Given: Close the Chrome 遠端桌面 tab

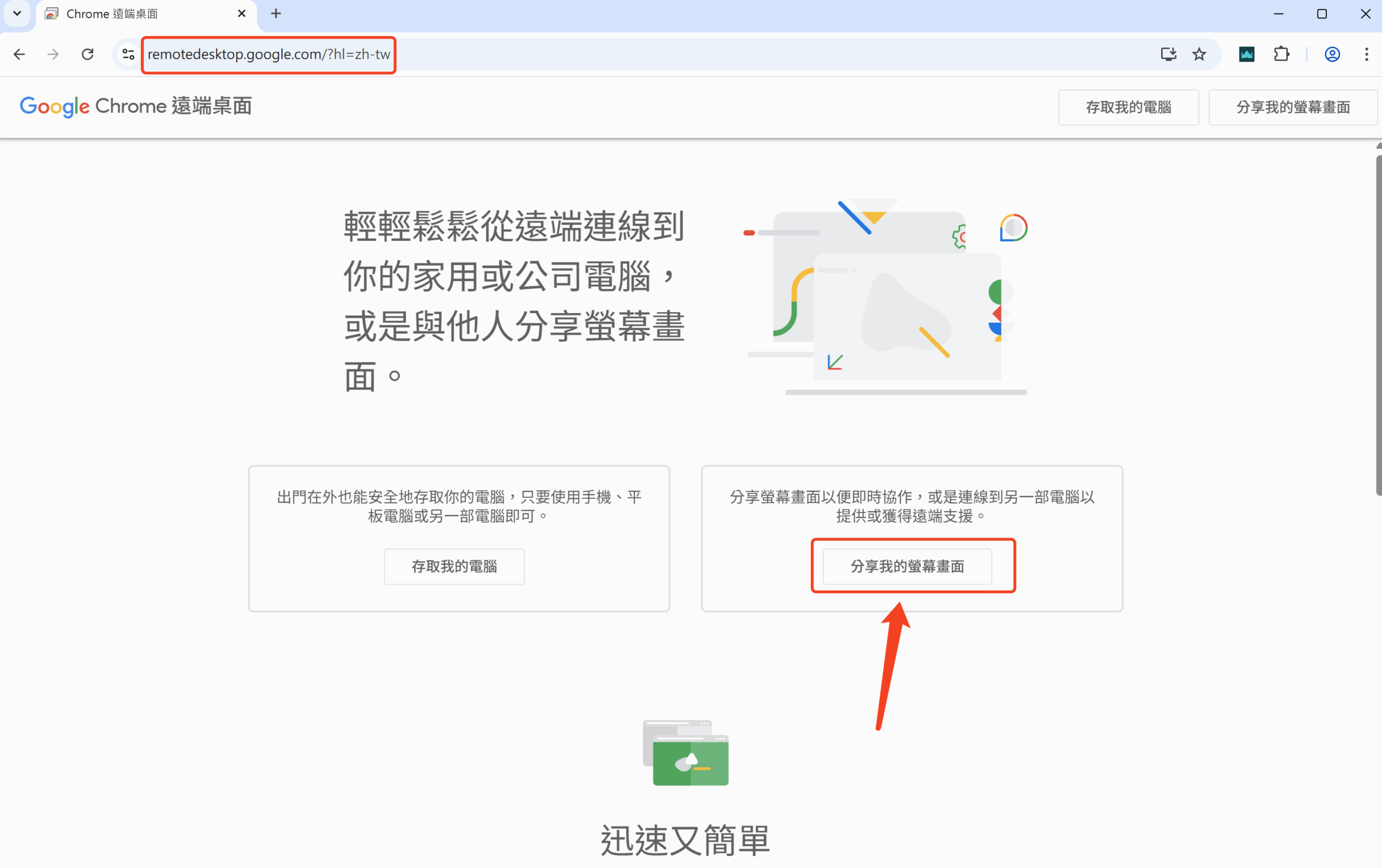Looking at the screenshot, I should [242, 13].
